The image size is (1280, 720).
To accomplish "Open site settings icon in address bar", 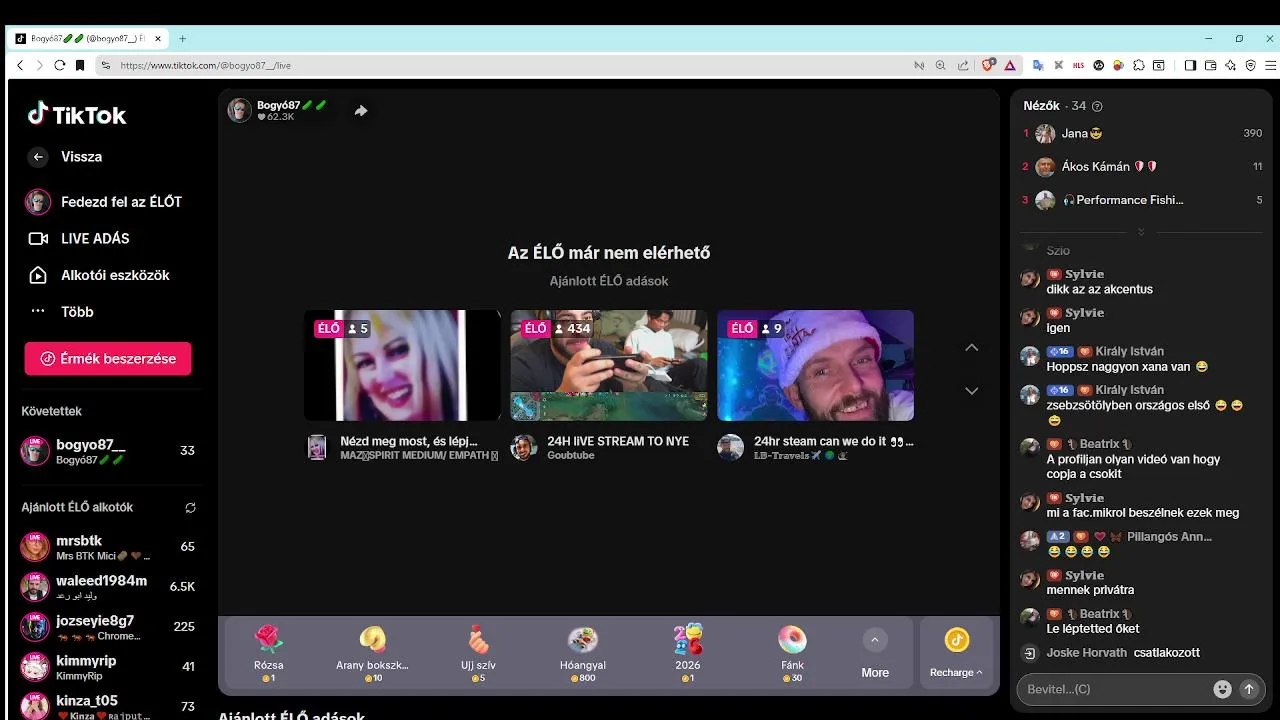I will 105,65.
